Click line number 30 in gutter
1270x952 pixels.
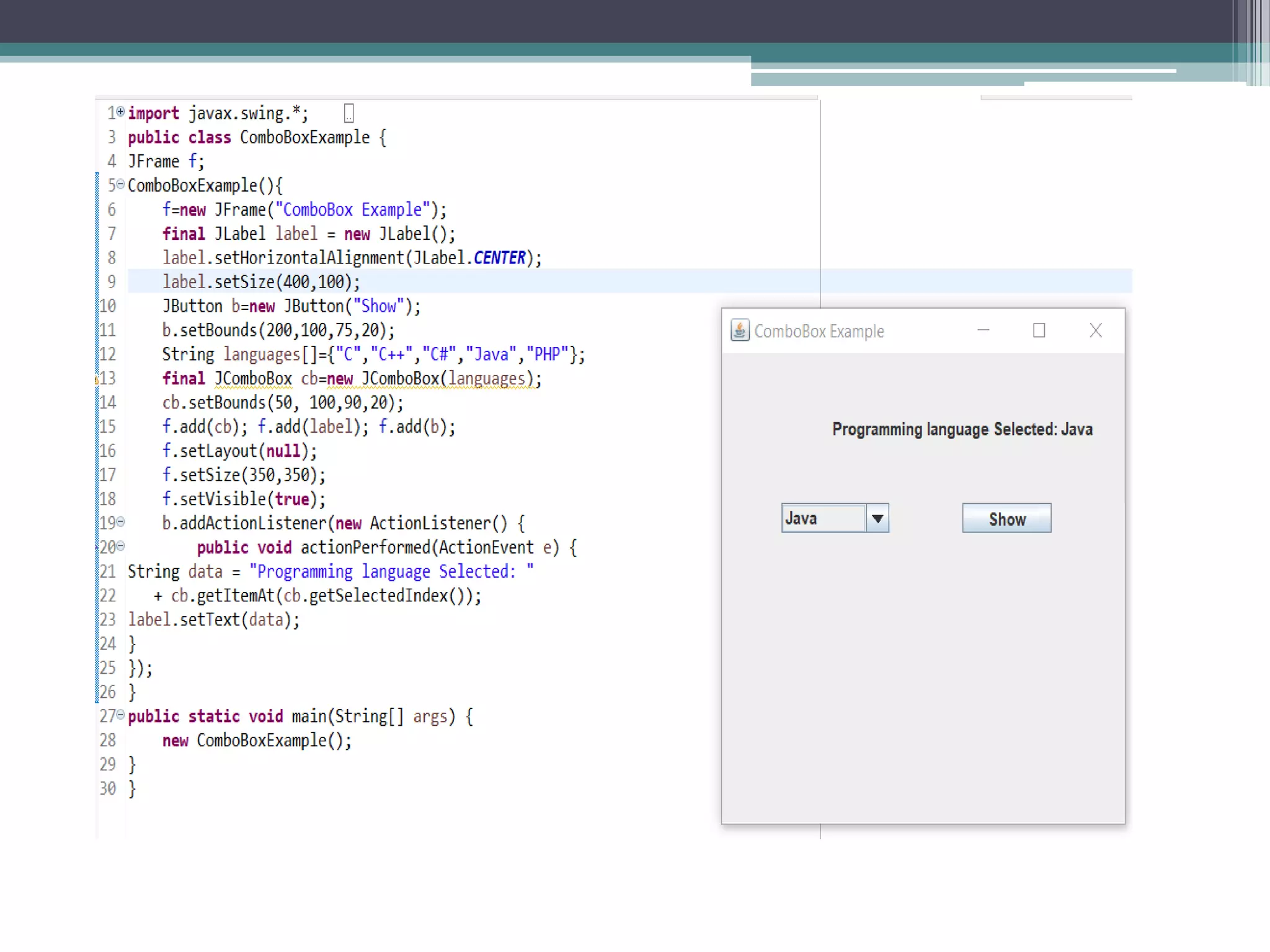pyautogui.click(x=108, y=788)
